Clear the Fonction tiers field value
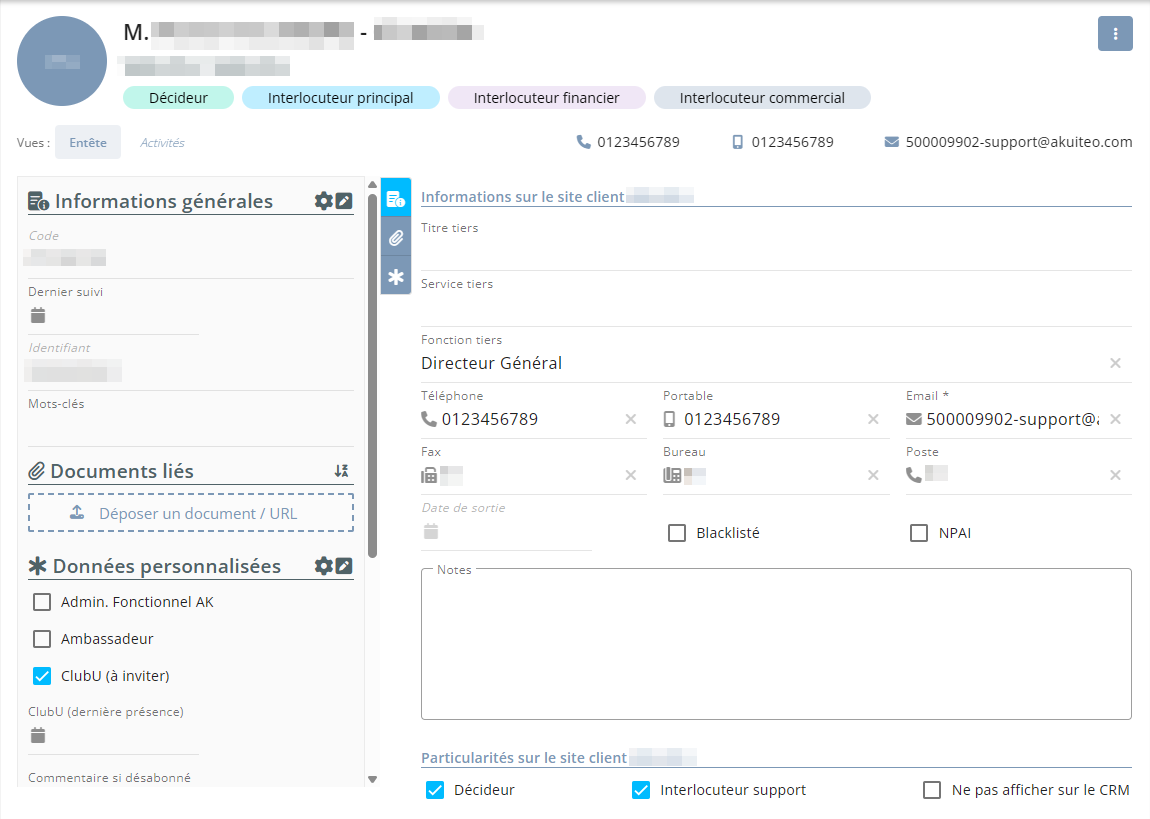This screenshot has height=819, width=1150. coord(1115,363)
